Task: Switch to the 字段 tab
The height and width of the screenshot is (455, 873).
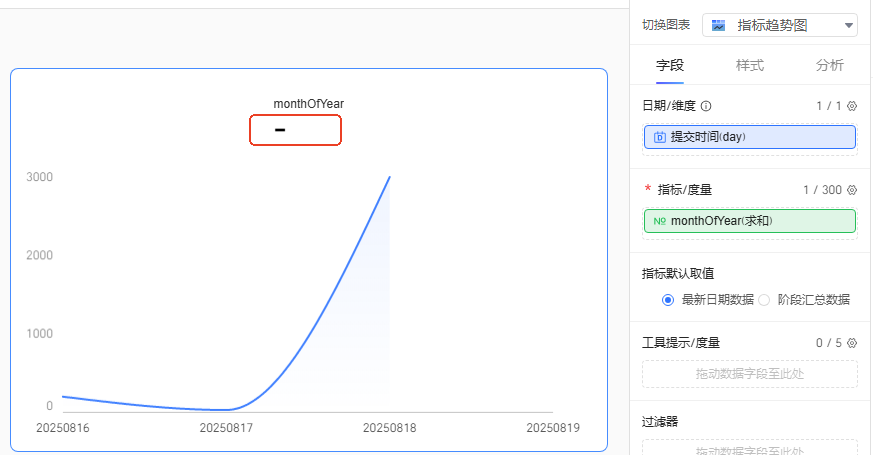Action: click(670, 66)
